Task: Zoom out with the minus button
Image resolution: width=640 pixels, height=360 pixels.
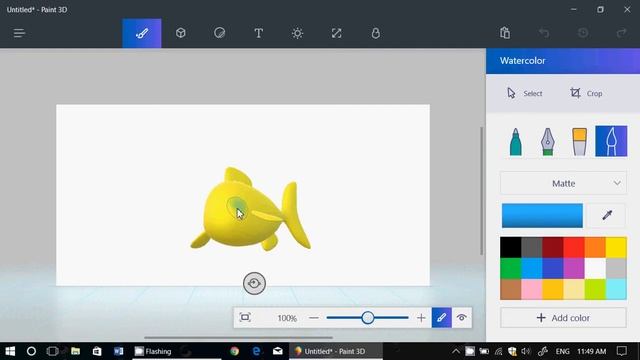Action: 313,318
